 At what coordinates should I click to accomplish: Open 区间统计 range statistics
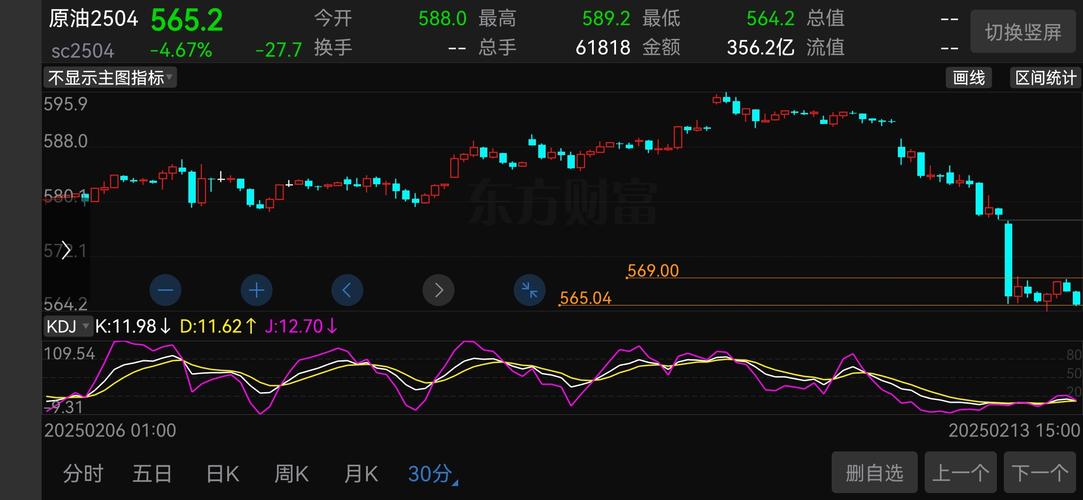(1045, 77)
